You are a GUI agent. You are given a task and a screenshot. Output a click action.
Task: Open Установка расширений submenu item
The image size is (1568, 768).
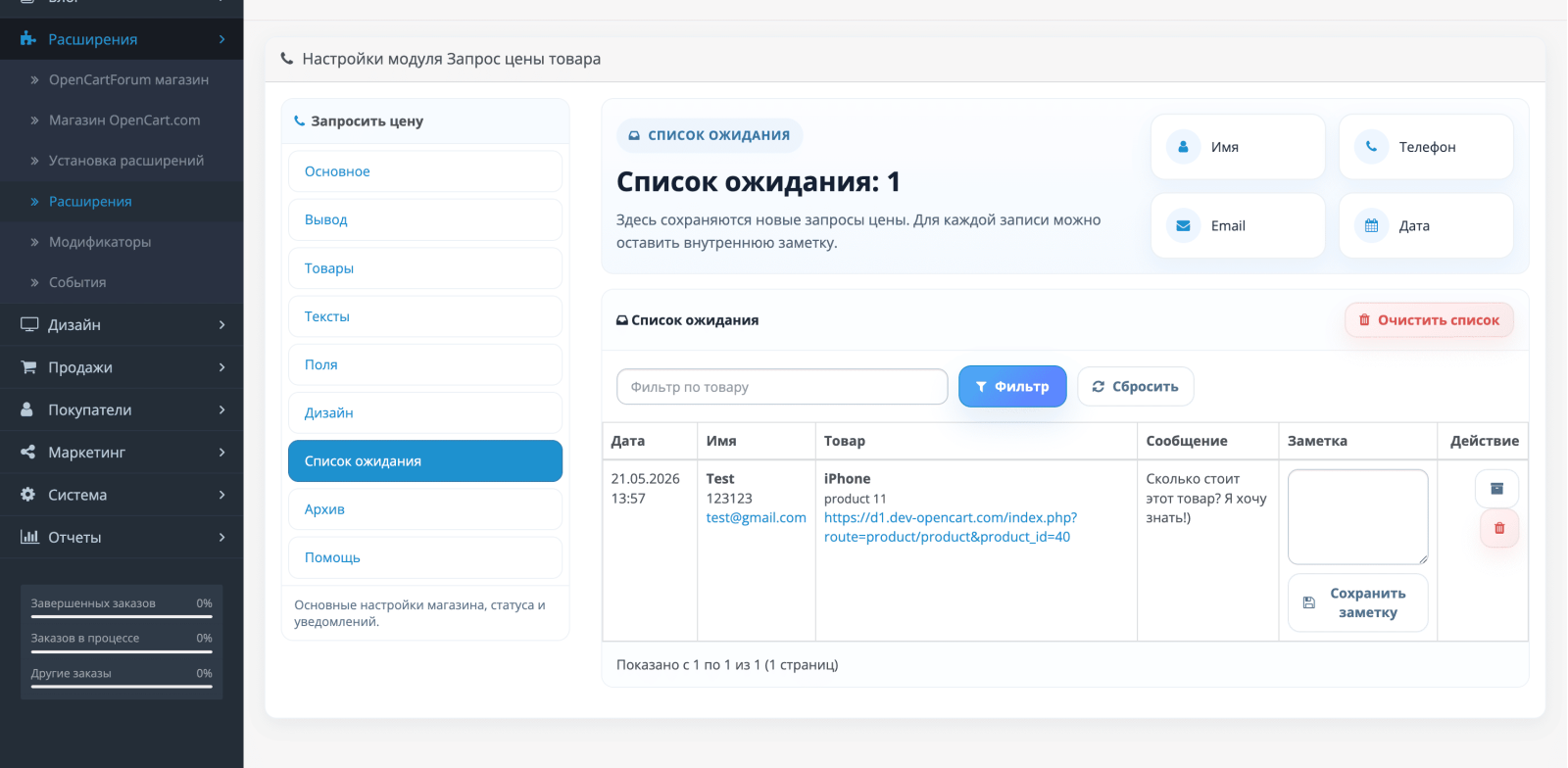pyautogui.click(x=122, y=161)
